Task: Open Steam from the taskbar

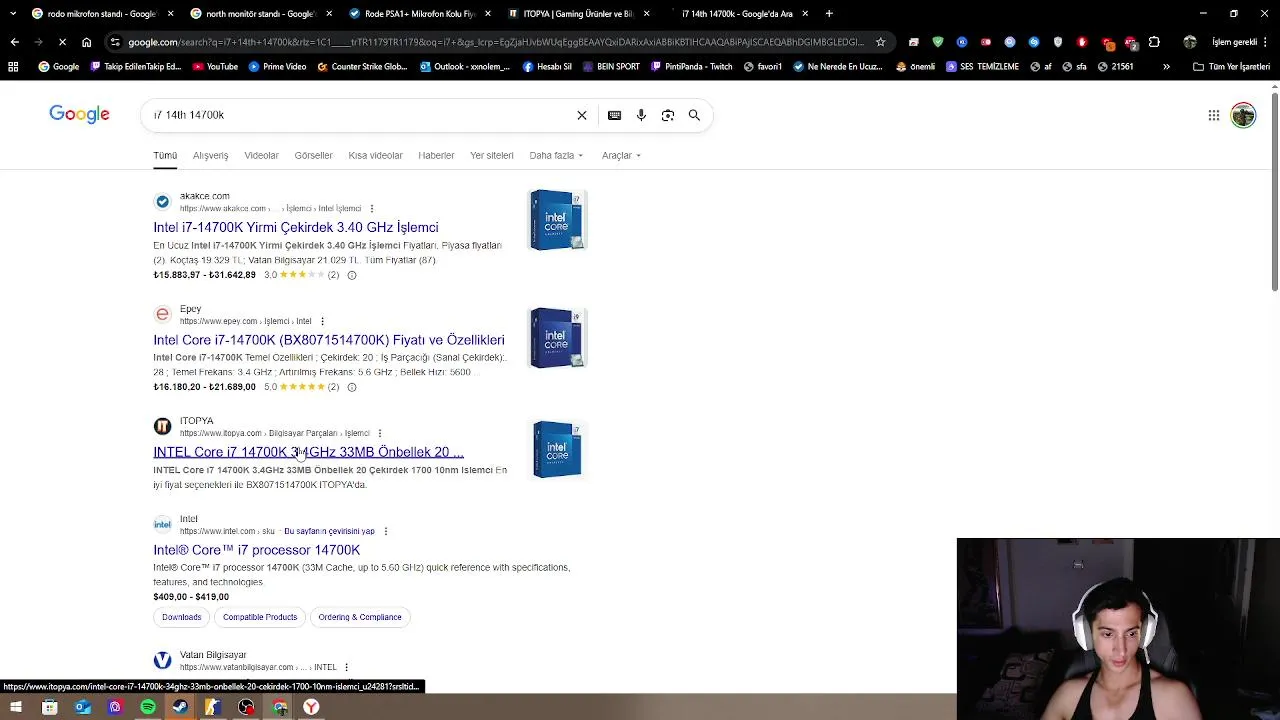Action: (180, 707)
